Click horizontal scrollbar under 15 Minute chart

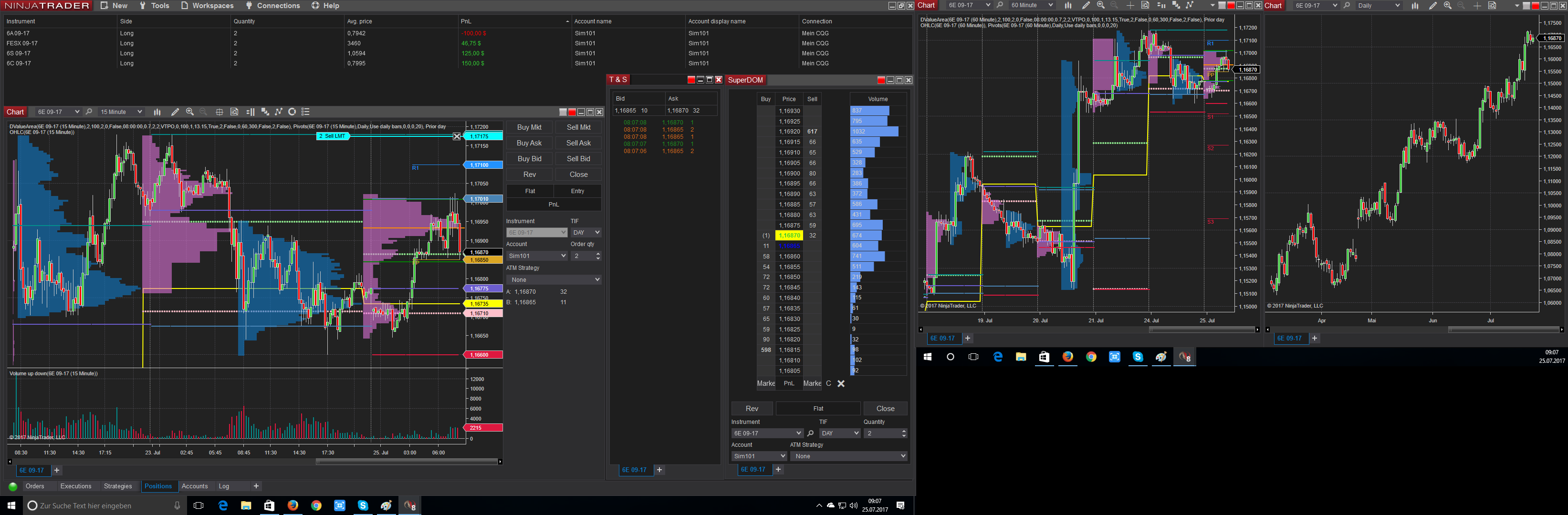(407, 462)
